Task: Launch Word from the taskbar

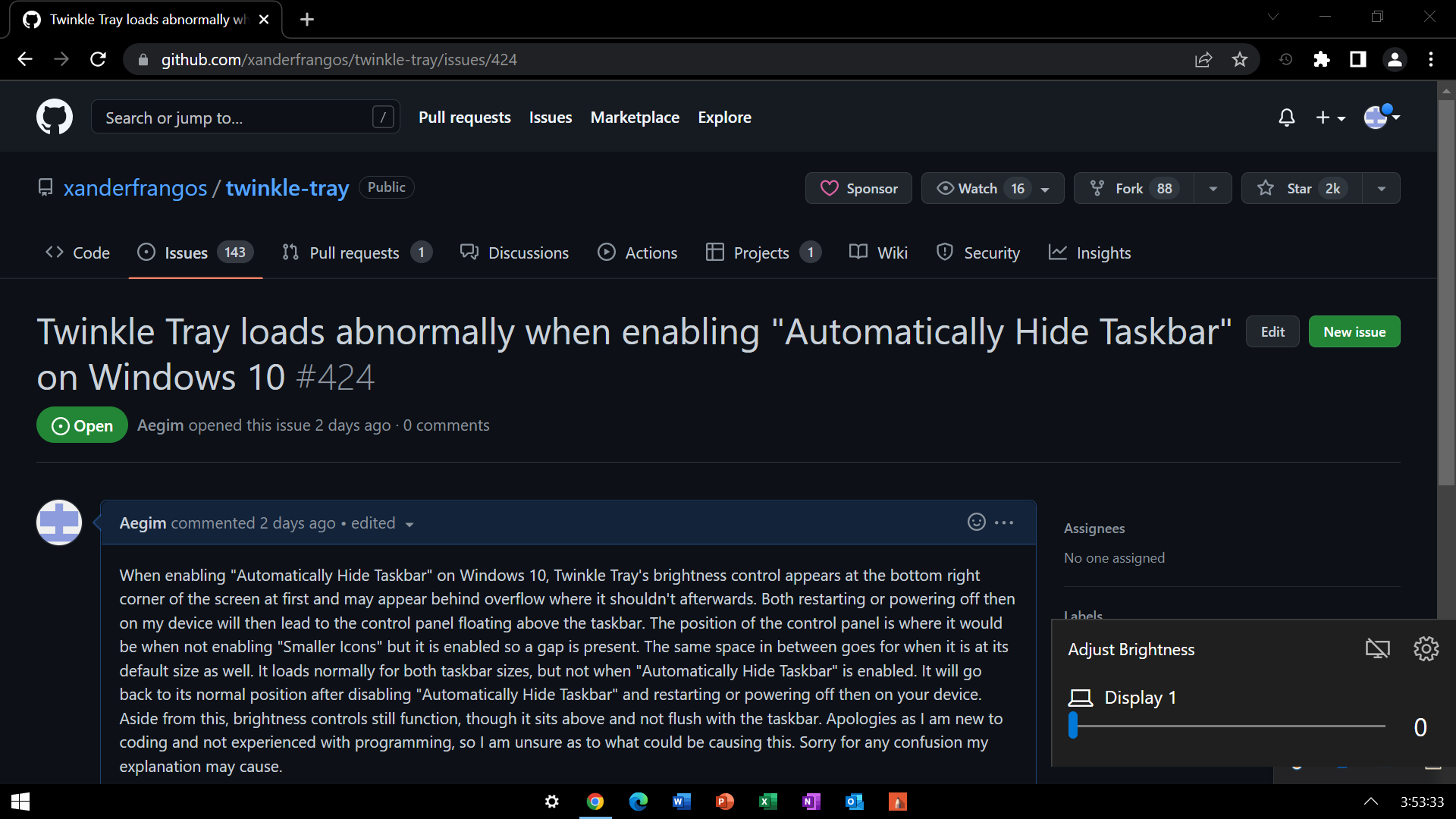Action: [x=681, y=802]
